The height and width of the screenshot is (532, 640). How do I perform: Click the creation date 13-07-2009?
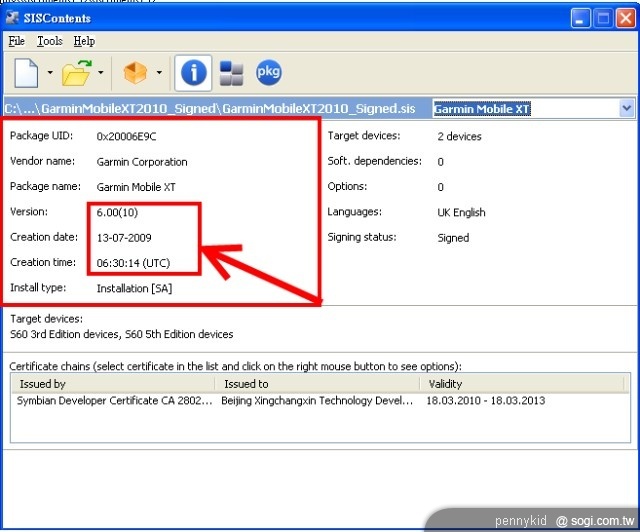pos(124,238)
